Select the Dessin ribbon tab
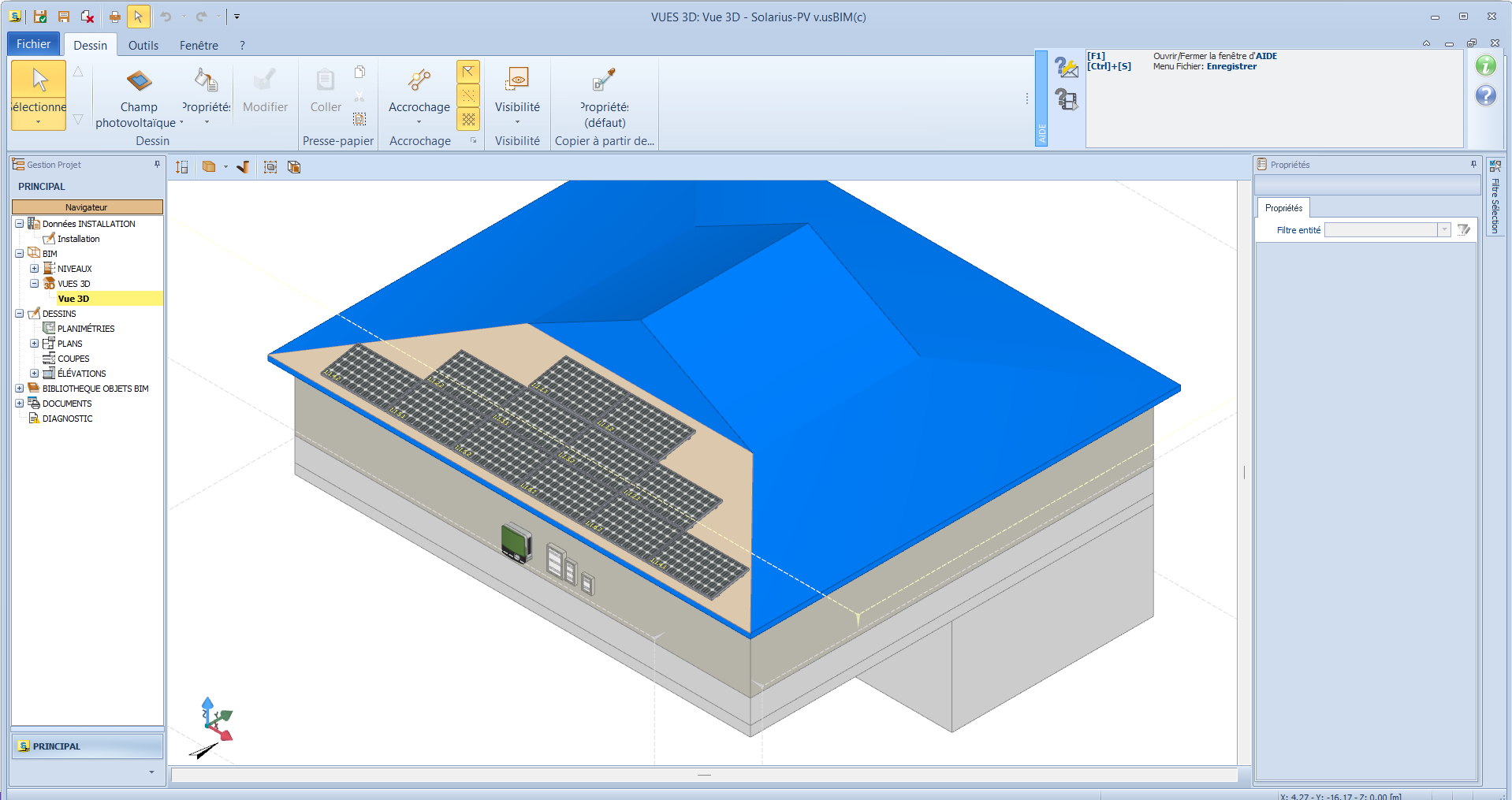 (91, 46)
